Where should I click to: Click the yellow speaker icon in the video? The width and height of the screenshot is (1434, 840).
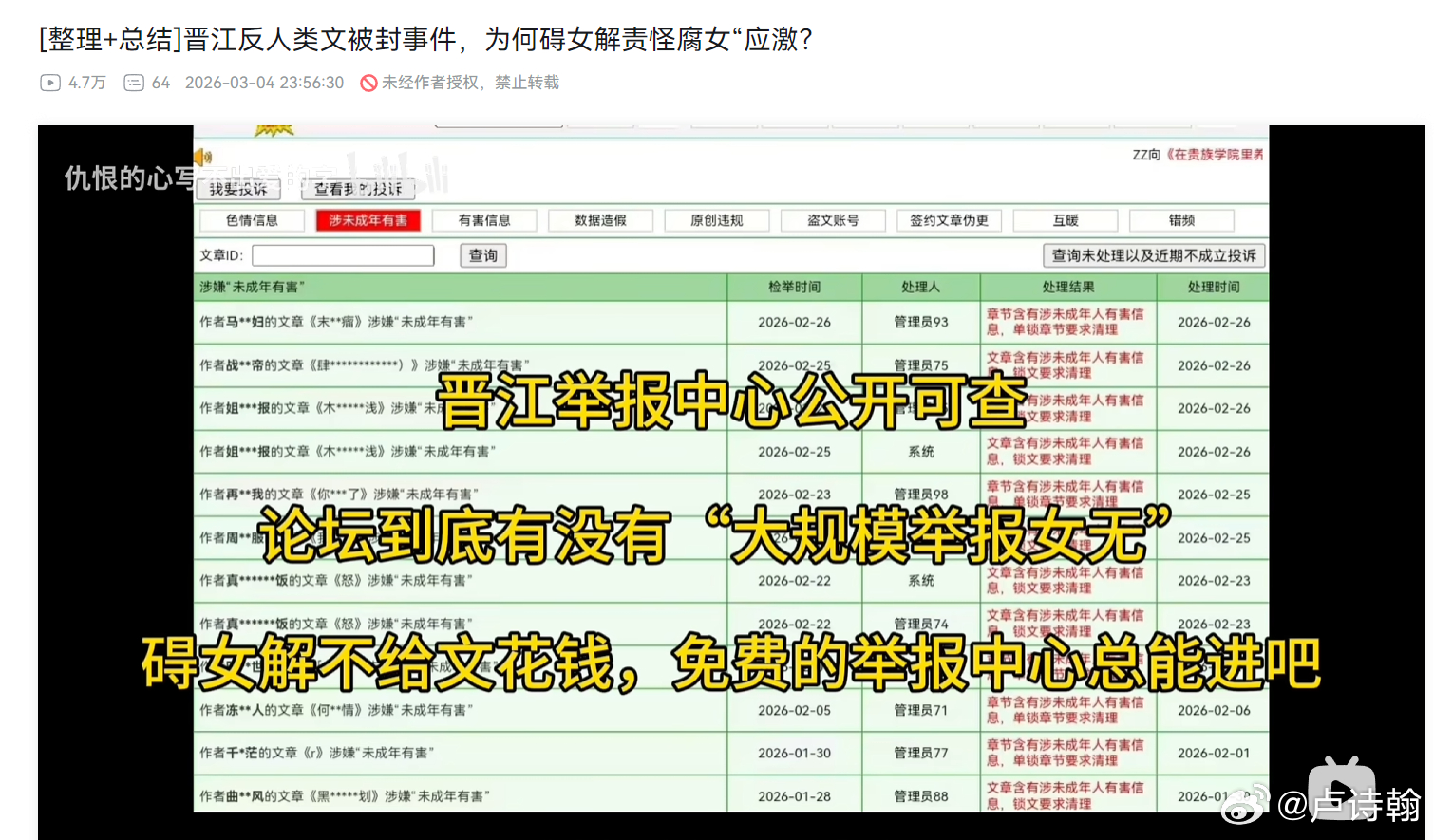click(202, 157)
